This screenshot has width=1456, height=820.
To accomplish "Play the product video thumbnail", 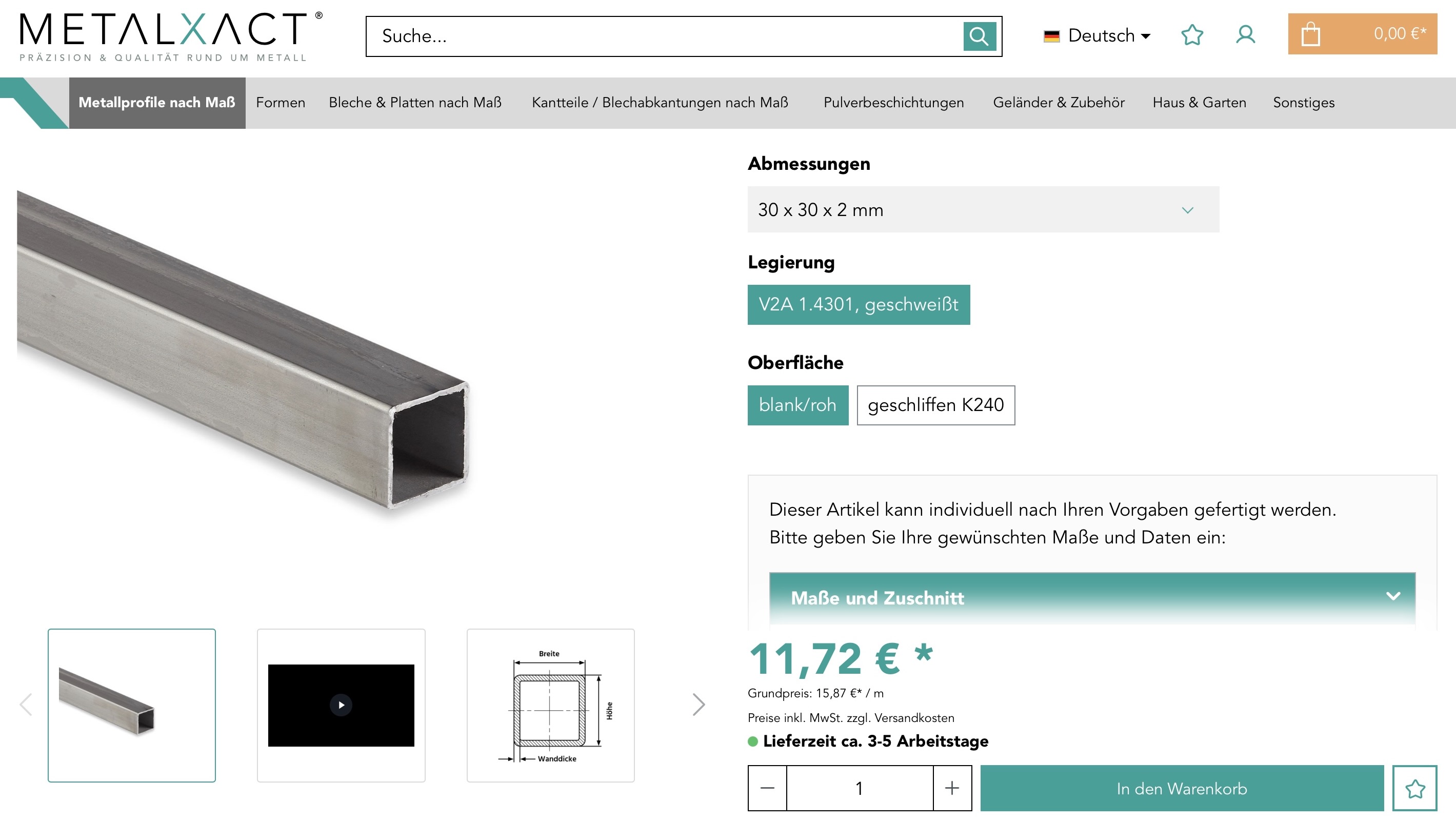I will coord(341,705).
